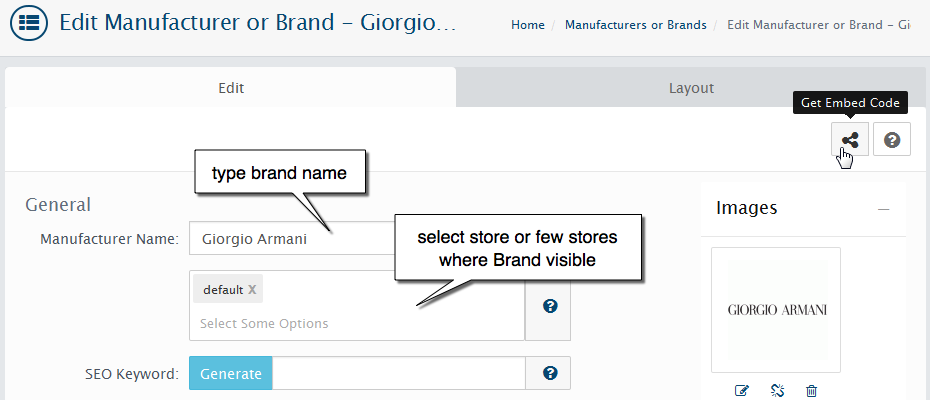The width and height of the screenshot is (930, 400).
Task: Open the main menu list icon
Action: pos(28,23)
